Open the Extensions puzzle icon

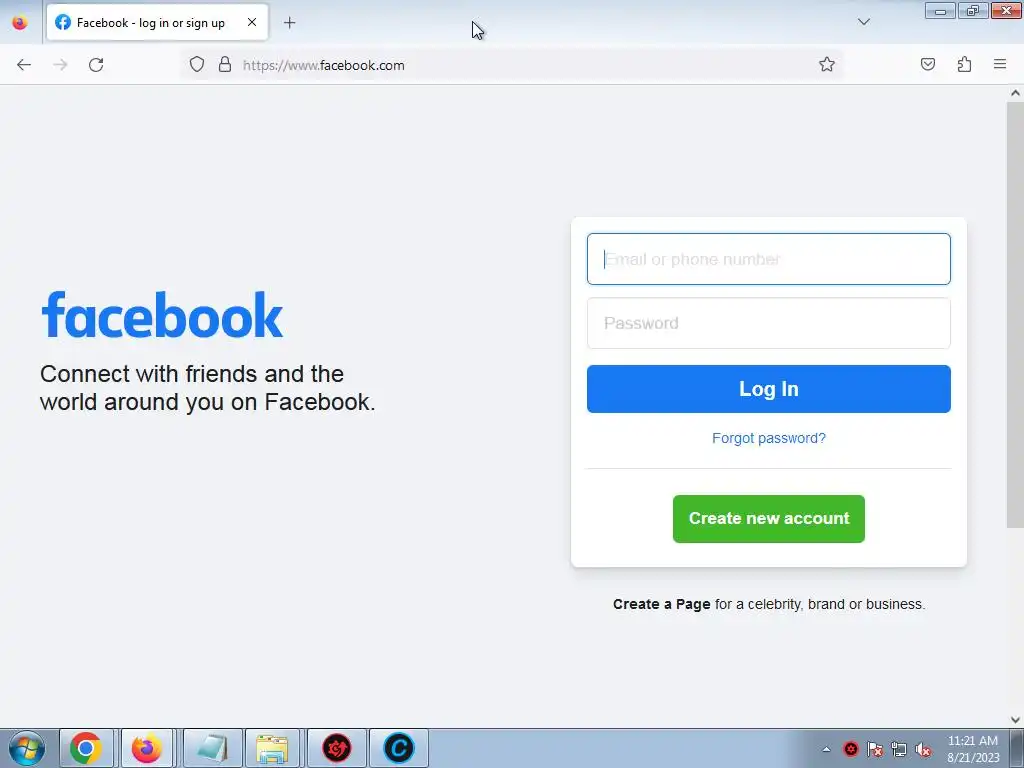tap(964, 64)
